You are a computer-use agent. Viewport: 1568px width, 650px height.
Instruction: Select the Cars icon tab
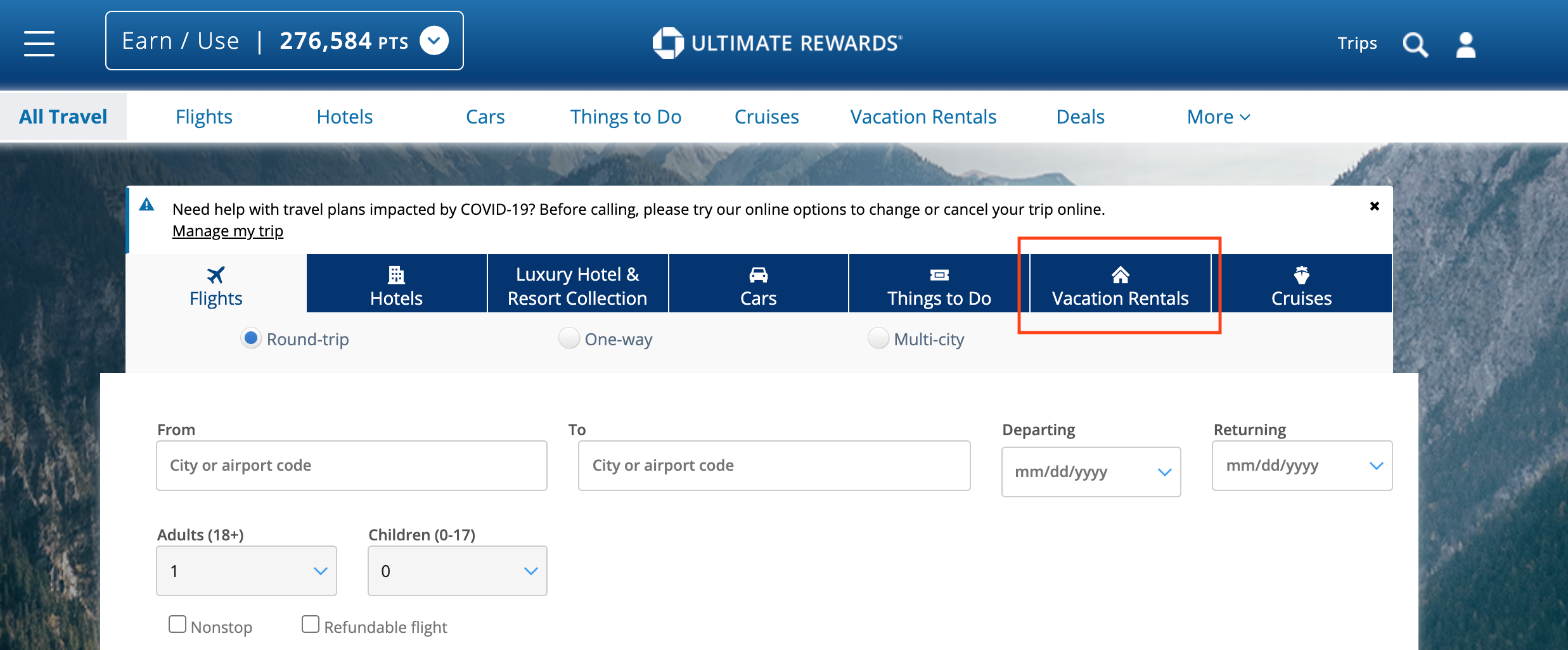[758, 284]
